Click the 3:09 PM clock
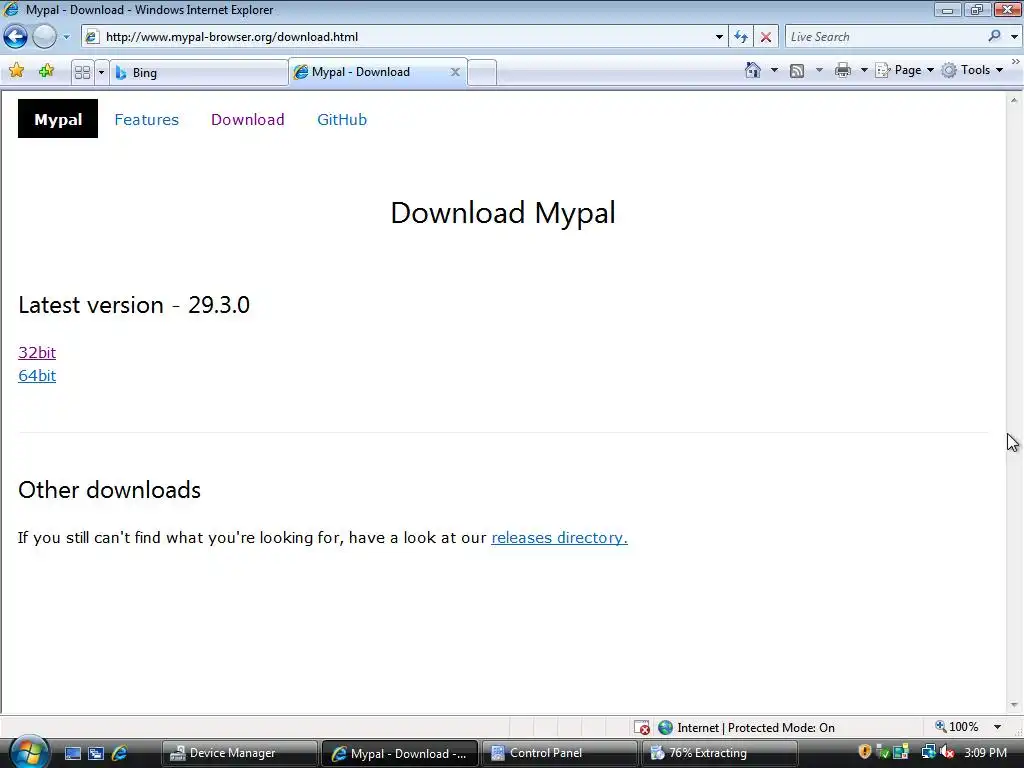The image size is (1024, 768). [985, 753]
